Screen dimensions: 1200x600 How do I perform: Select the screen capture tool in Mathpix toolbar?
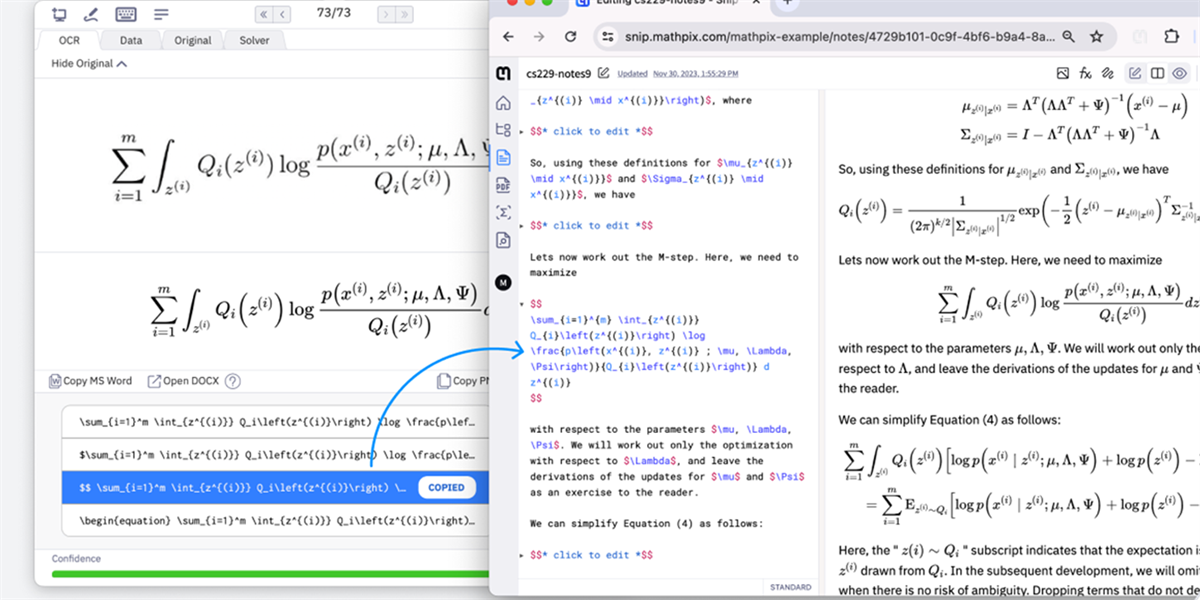tap(59, 14)
